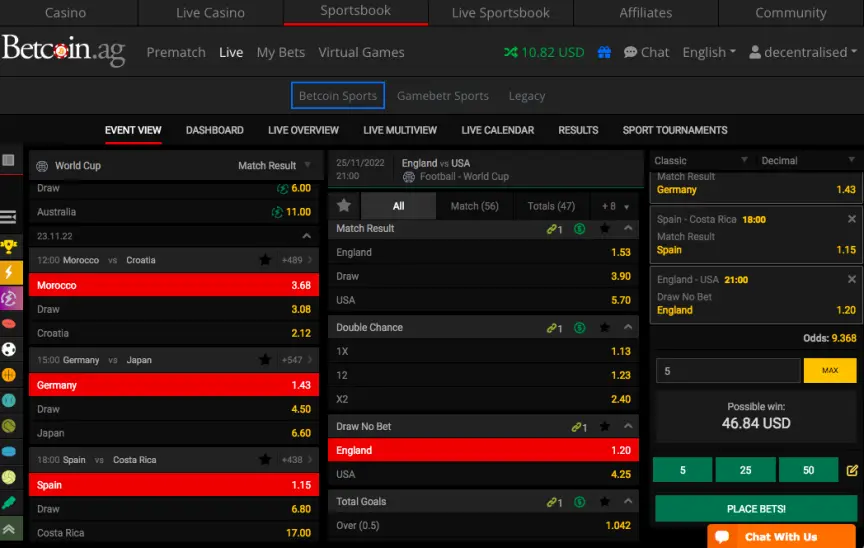
Task: Collapse sidebar with double chevron icon
Action: tap(10, 529)
